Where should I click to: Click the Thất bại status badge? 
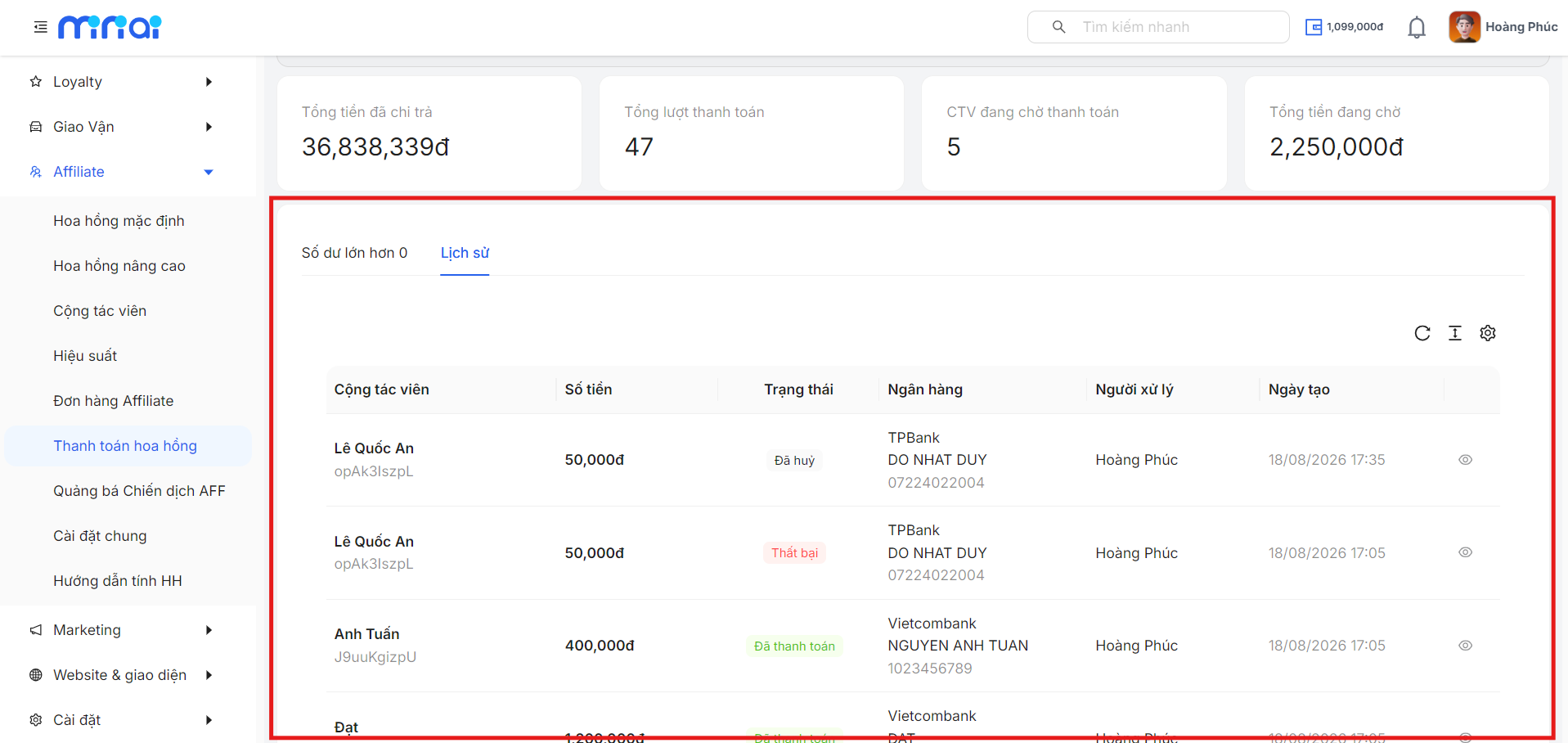(x=794, y=553)
